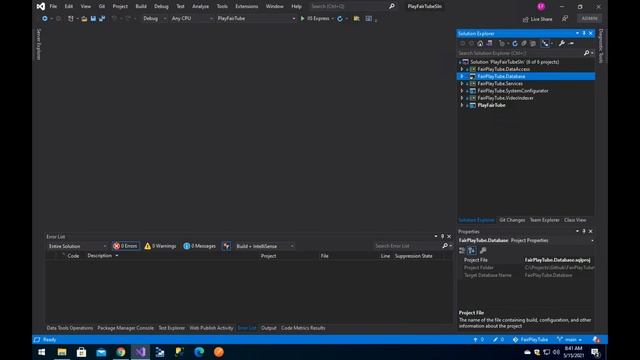
Task: Open Chrome from the Windows taskbar
Action: coord(121,352)
